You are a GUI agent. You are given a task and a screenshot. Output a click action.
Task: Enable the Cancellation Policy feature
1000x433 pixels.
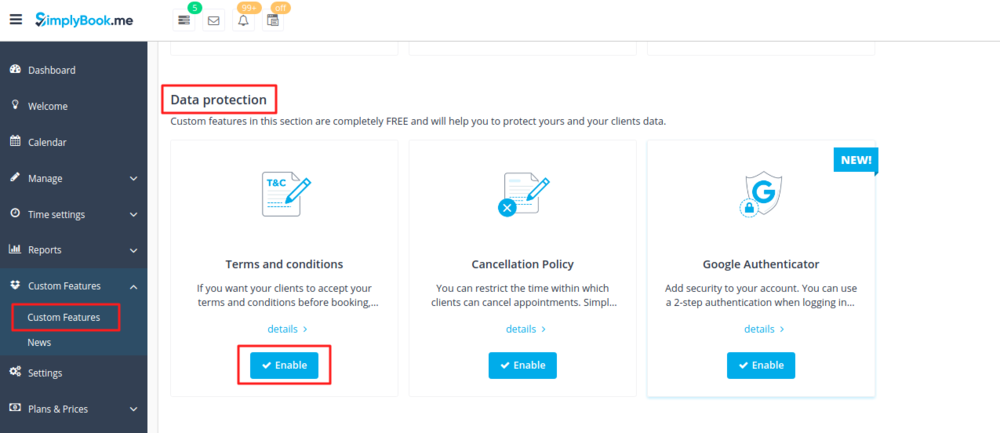522,365
